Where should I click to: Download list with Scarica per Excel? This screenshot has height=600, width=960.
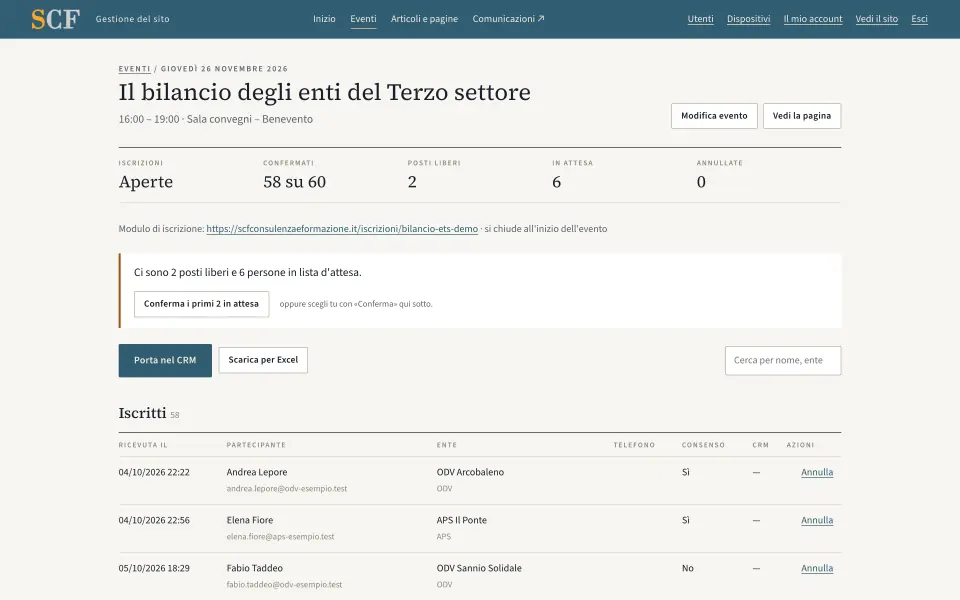263,360
